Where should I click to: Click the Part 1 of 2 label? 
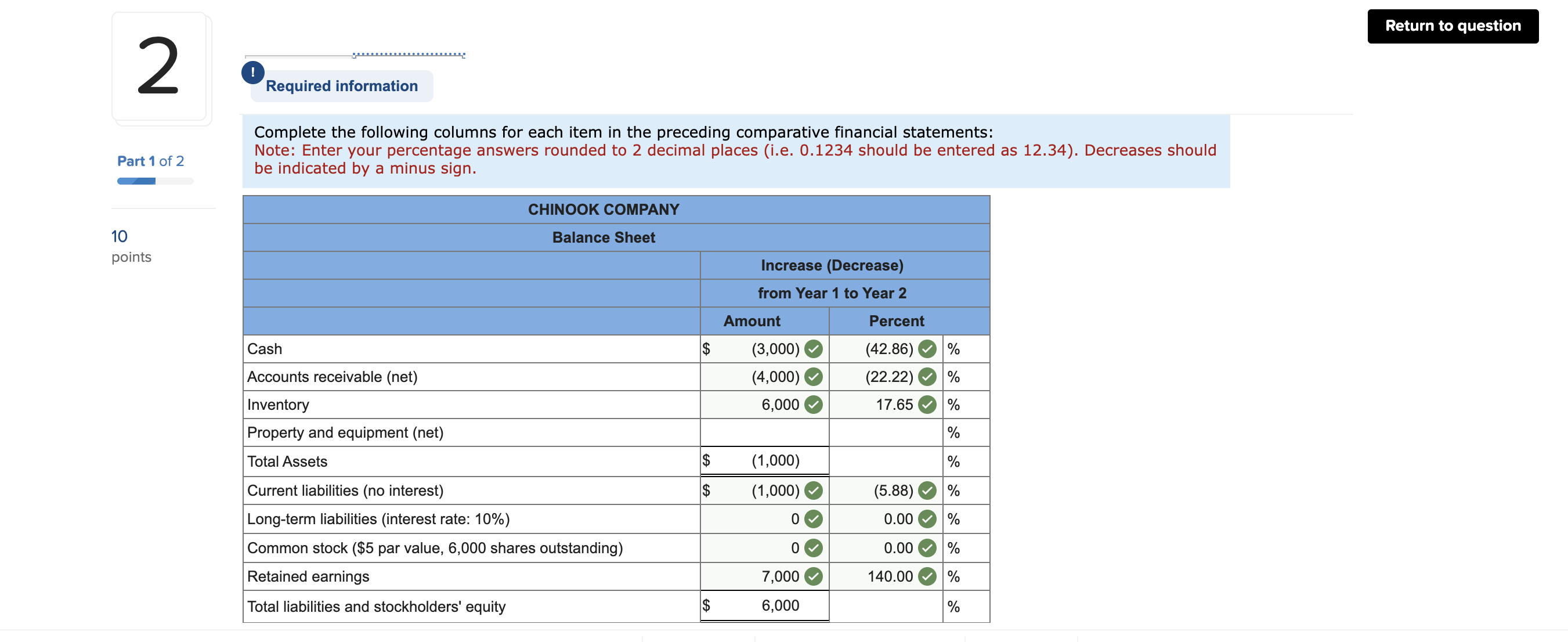click(150, 161)
